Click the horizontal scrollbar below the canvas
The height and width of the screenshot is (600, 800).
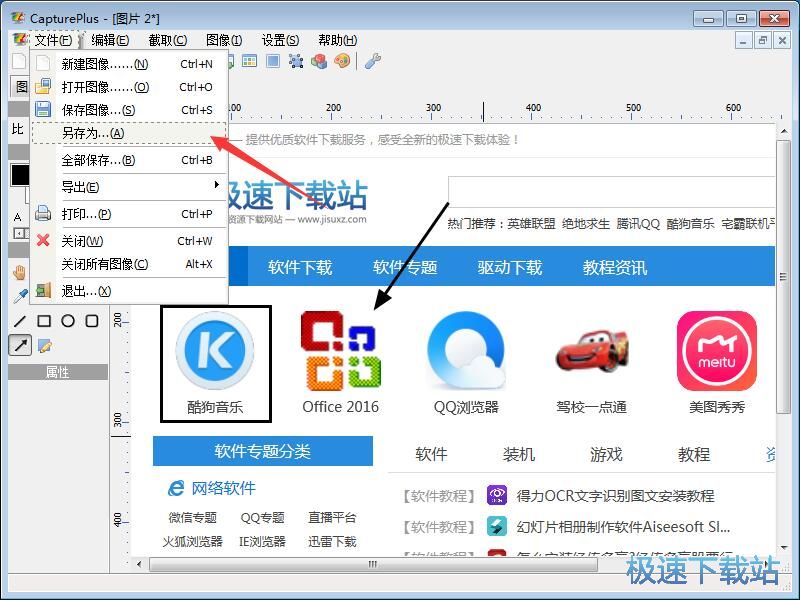pyautogui.click(x=370, y=564)
